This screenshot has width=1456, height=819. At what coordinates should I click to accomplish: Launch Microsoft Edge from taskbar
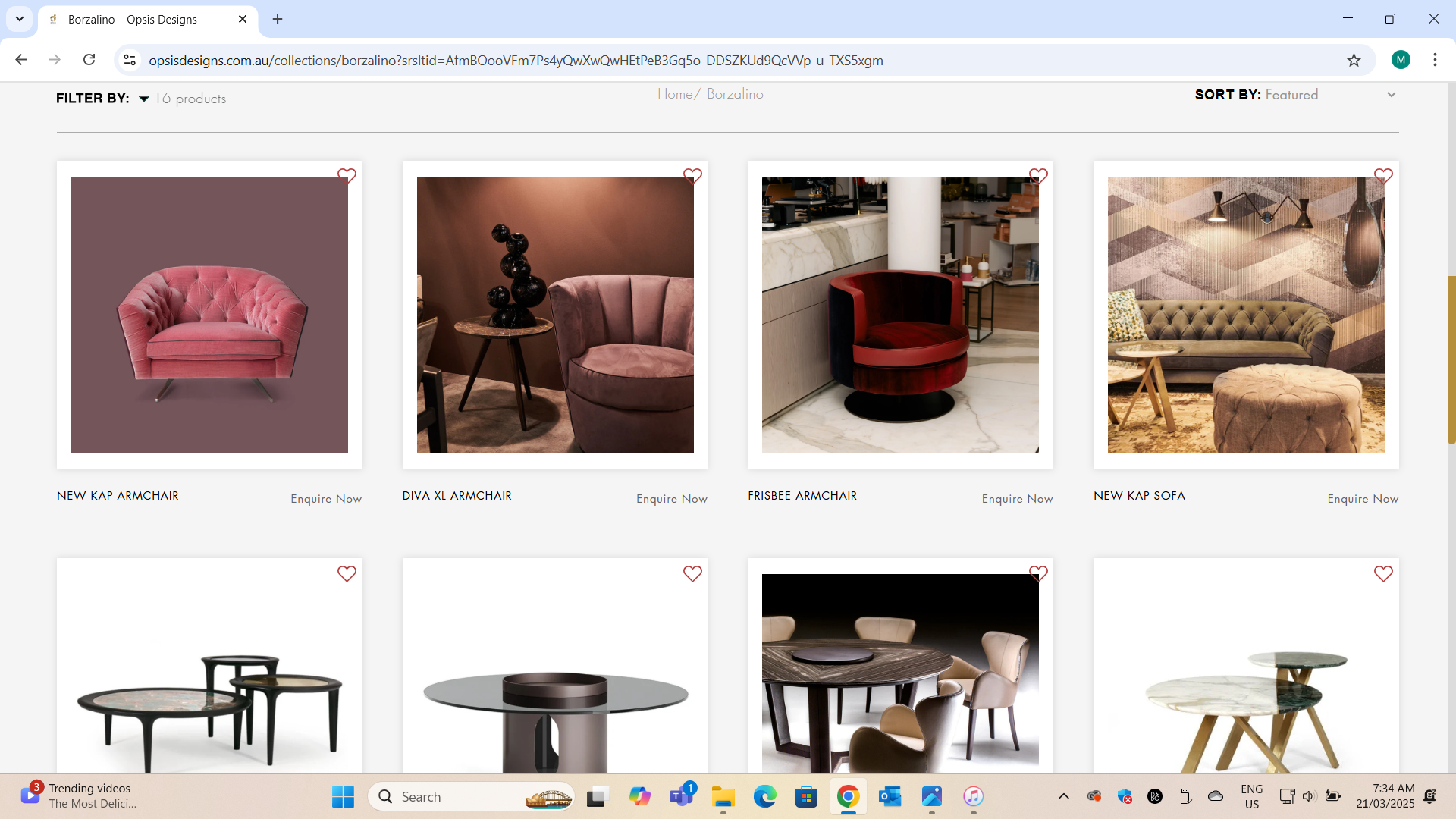[764, 796]
